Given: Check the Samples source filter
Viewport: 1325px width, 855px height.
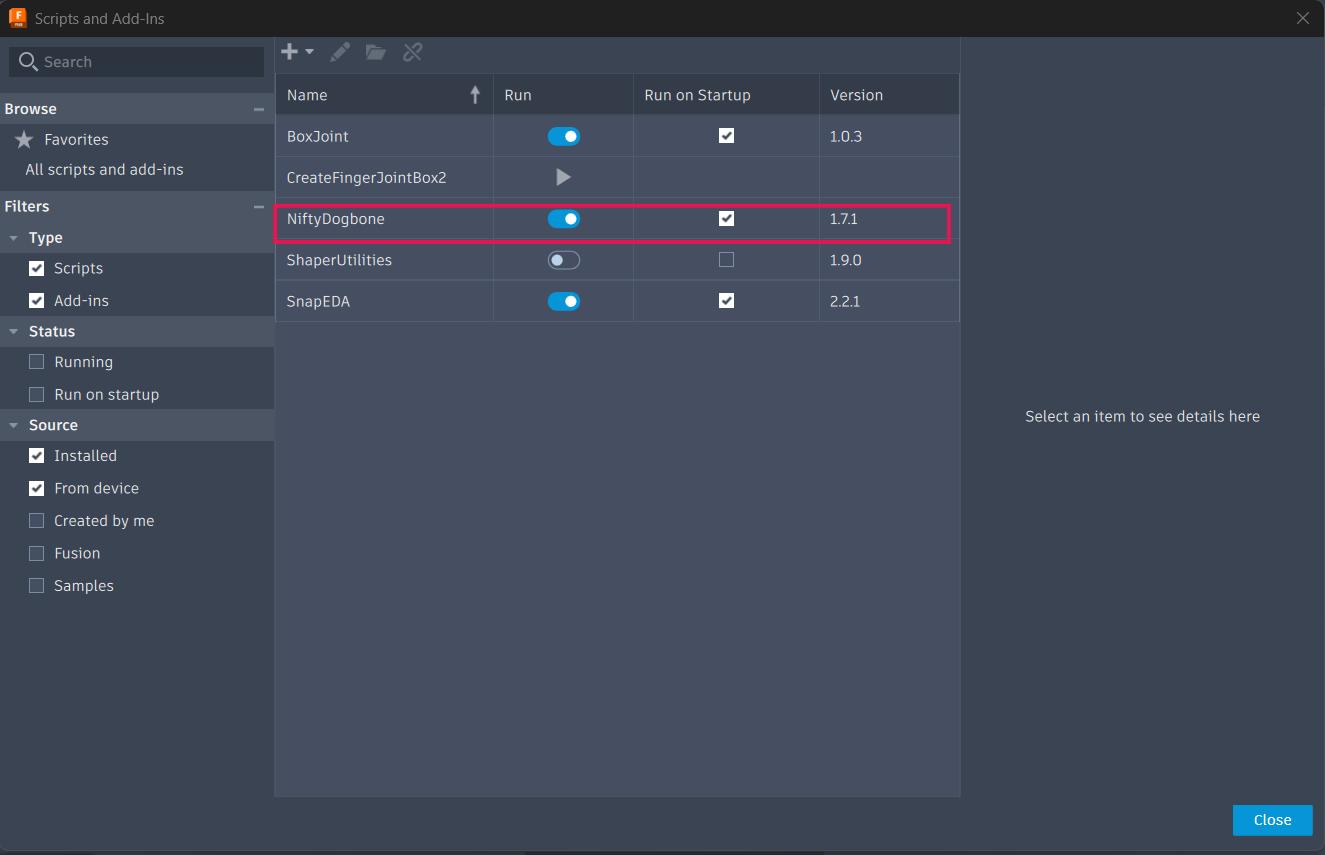Looking at the screenshot, I should pyautogui.click(x=37, y=586).
